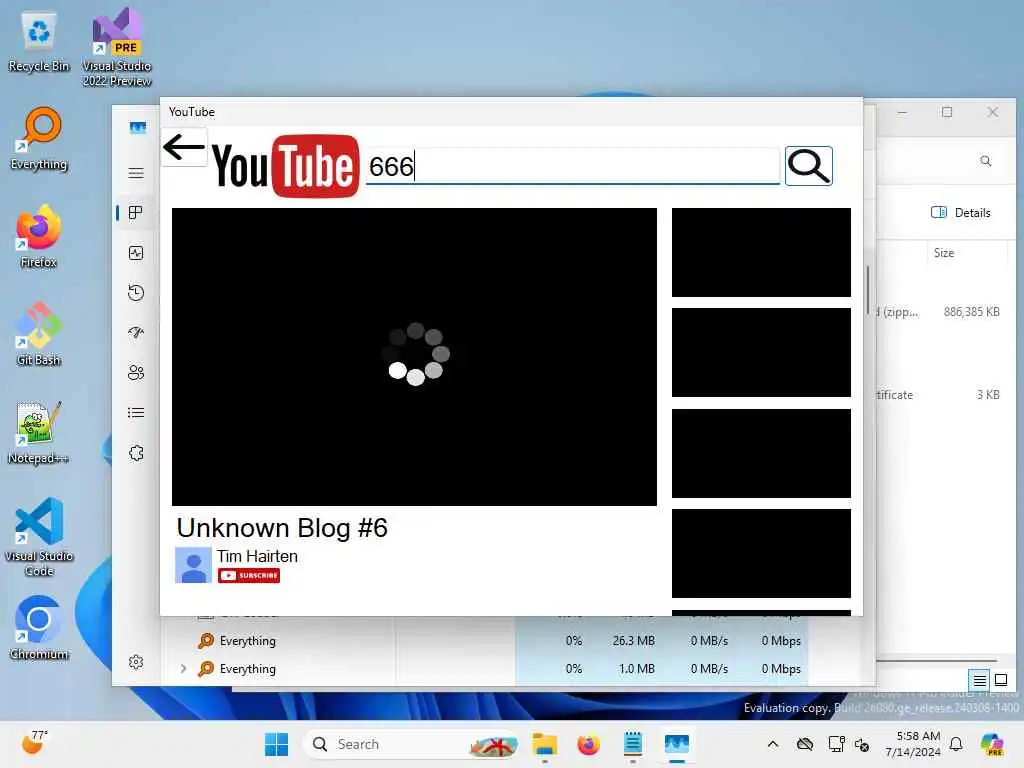Focus the YouTube search field containing 666
The image size is (1024, 768).
(573, 166)
